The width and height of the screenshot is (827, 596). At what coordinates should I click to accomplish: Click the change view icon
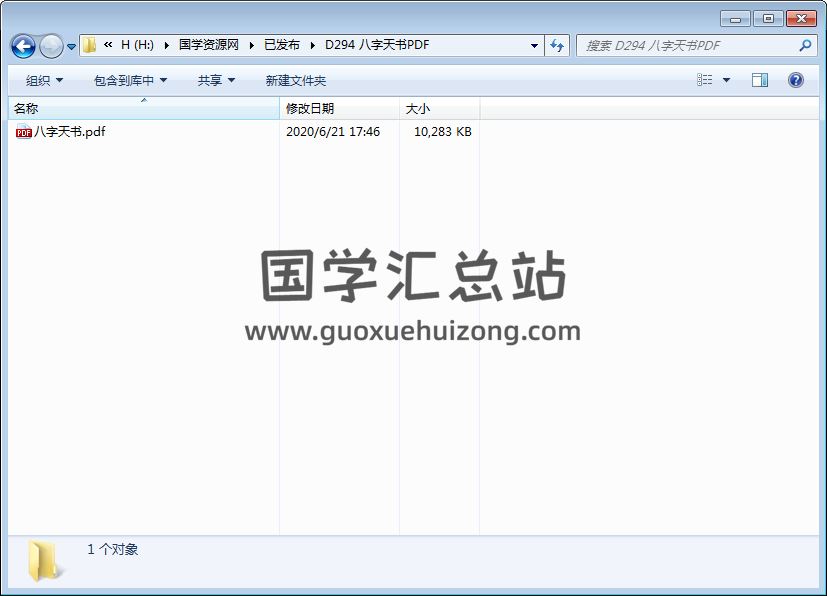705,80
